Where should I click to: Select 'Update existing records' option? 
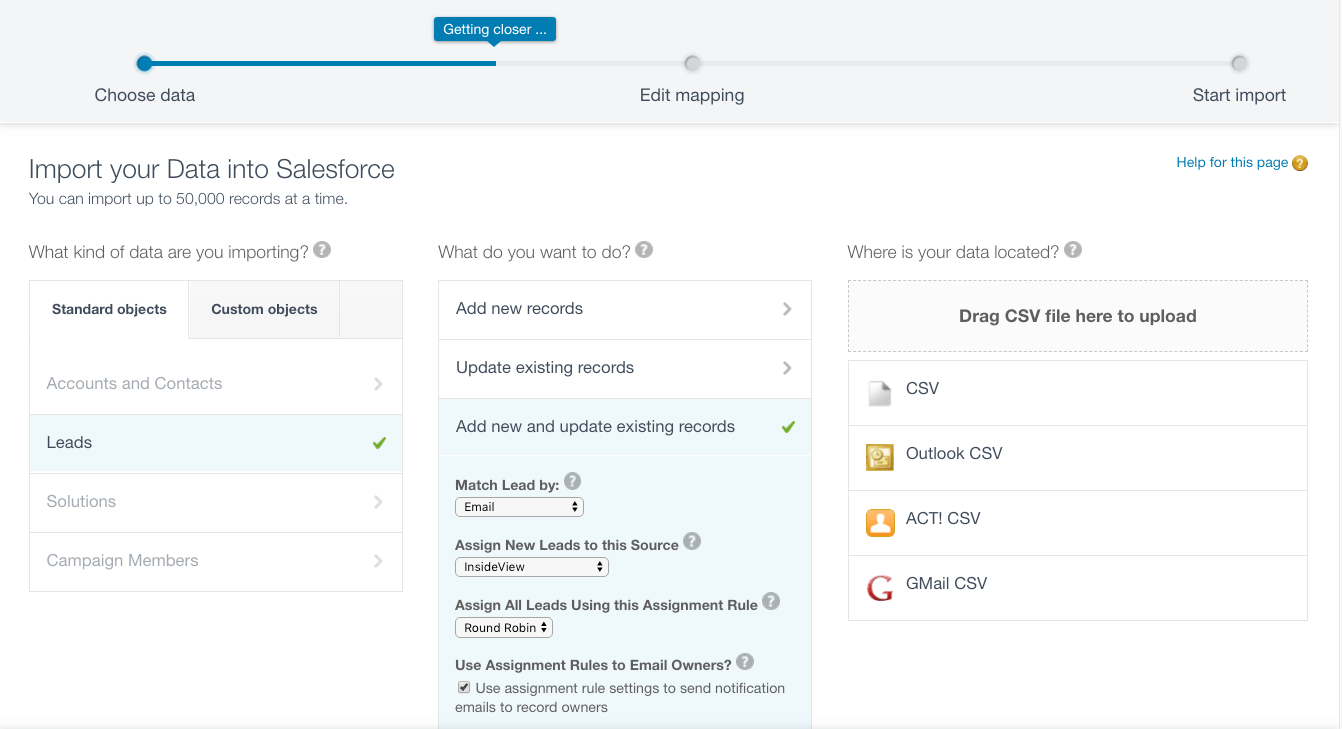tap(625, 369)
